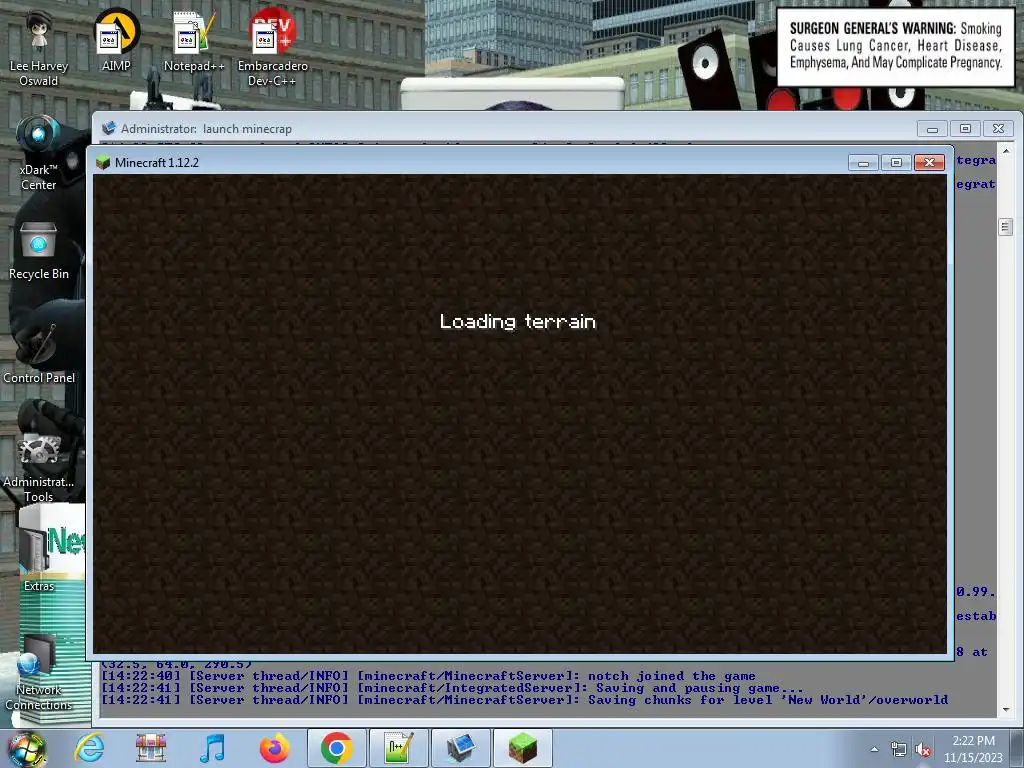Click the launch minecrap console title icon
Image resolution: width=1024 pixels, height=768 pixels.
tap(108, 128)
